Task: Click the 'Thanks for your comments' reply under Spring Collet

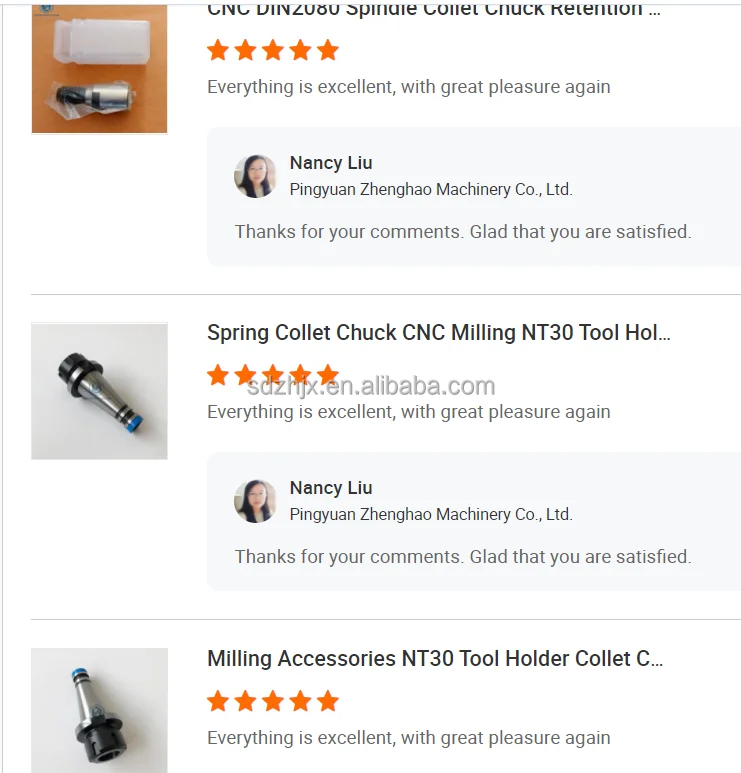Action: pos(463,557)
